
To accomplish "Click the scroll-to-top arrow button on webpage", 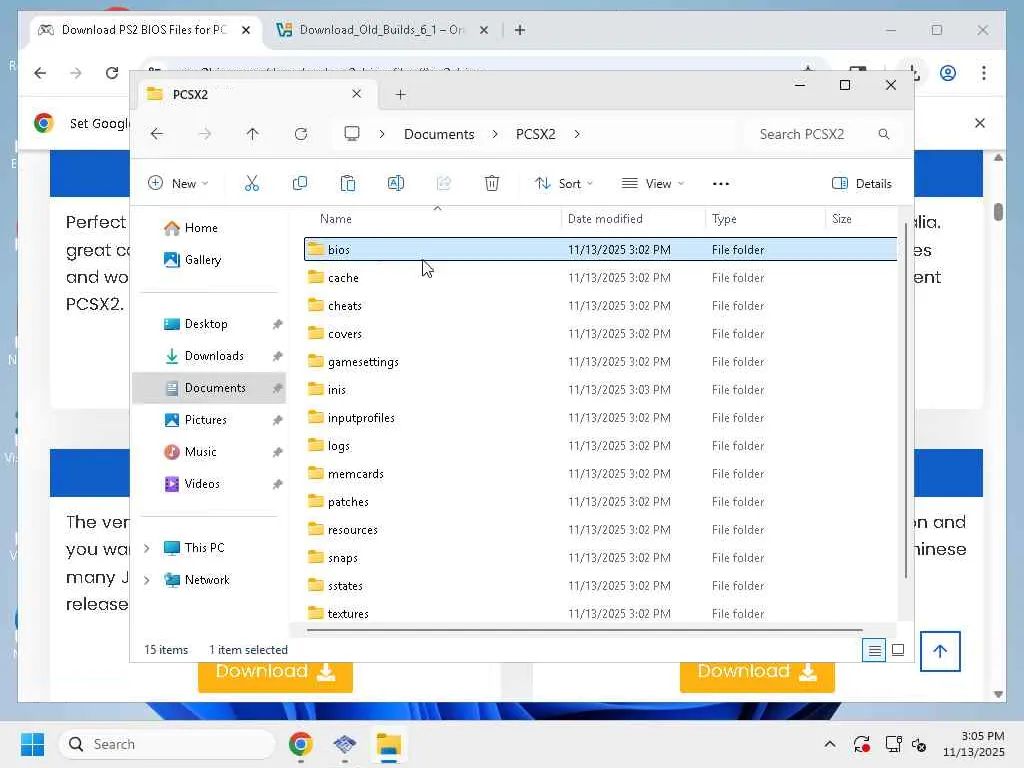I will click(940, 651).
